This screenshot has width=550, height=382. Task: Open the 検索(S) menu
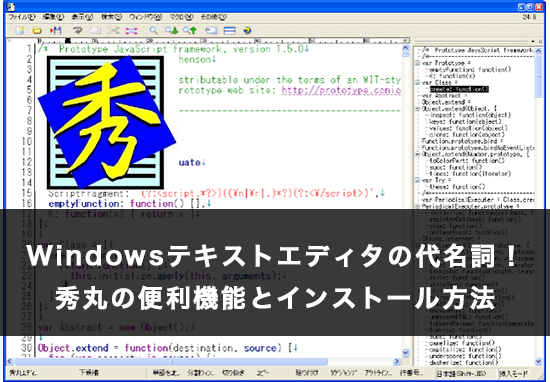[x=112, y=17]
